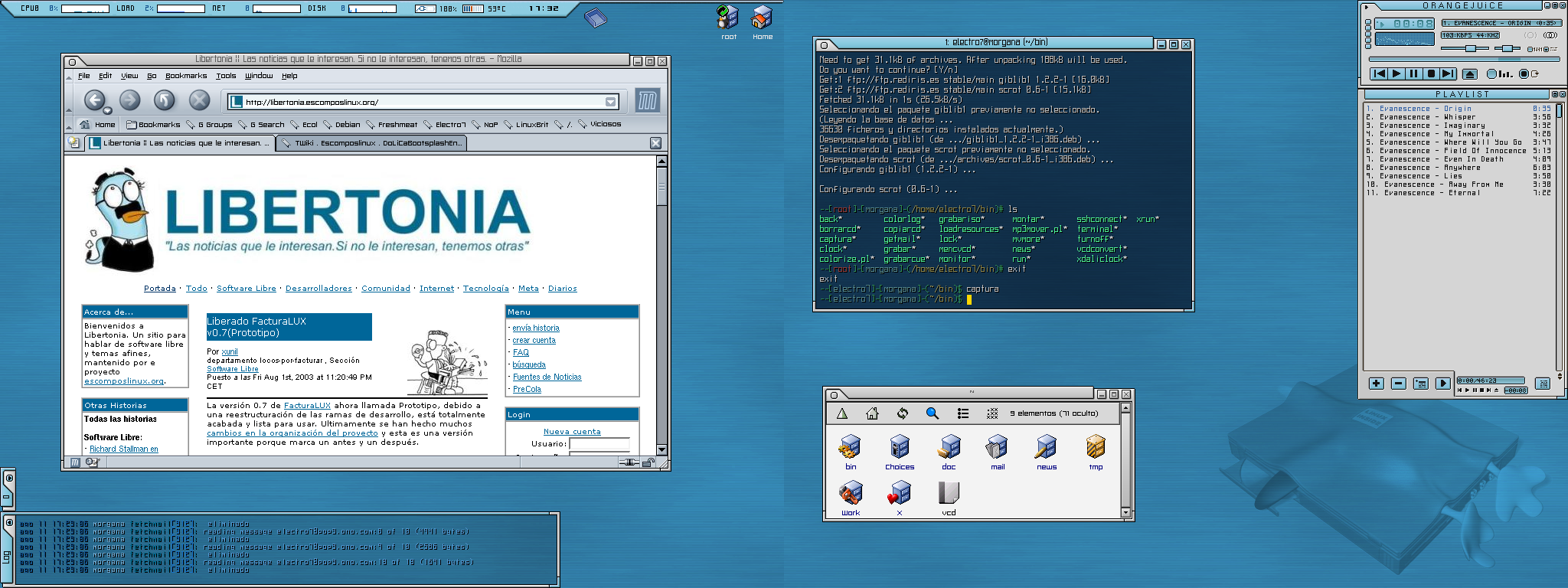Screen dimensions: 1568x588
Task: Reload the Libertonia page
Action: click(165, 100)
